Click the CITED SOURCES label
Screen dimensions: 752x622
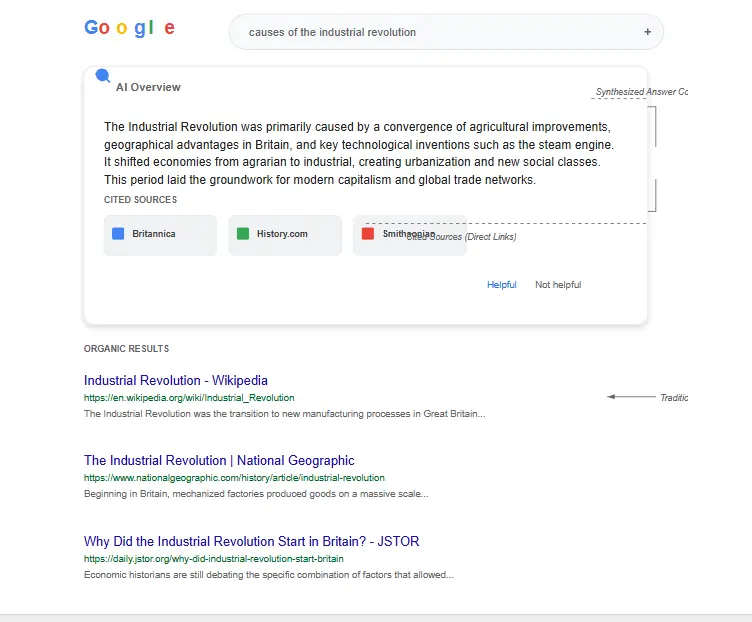click(x=141, y=200)
